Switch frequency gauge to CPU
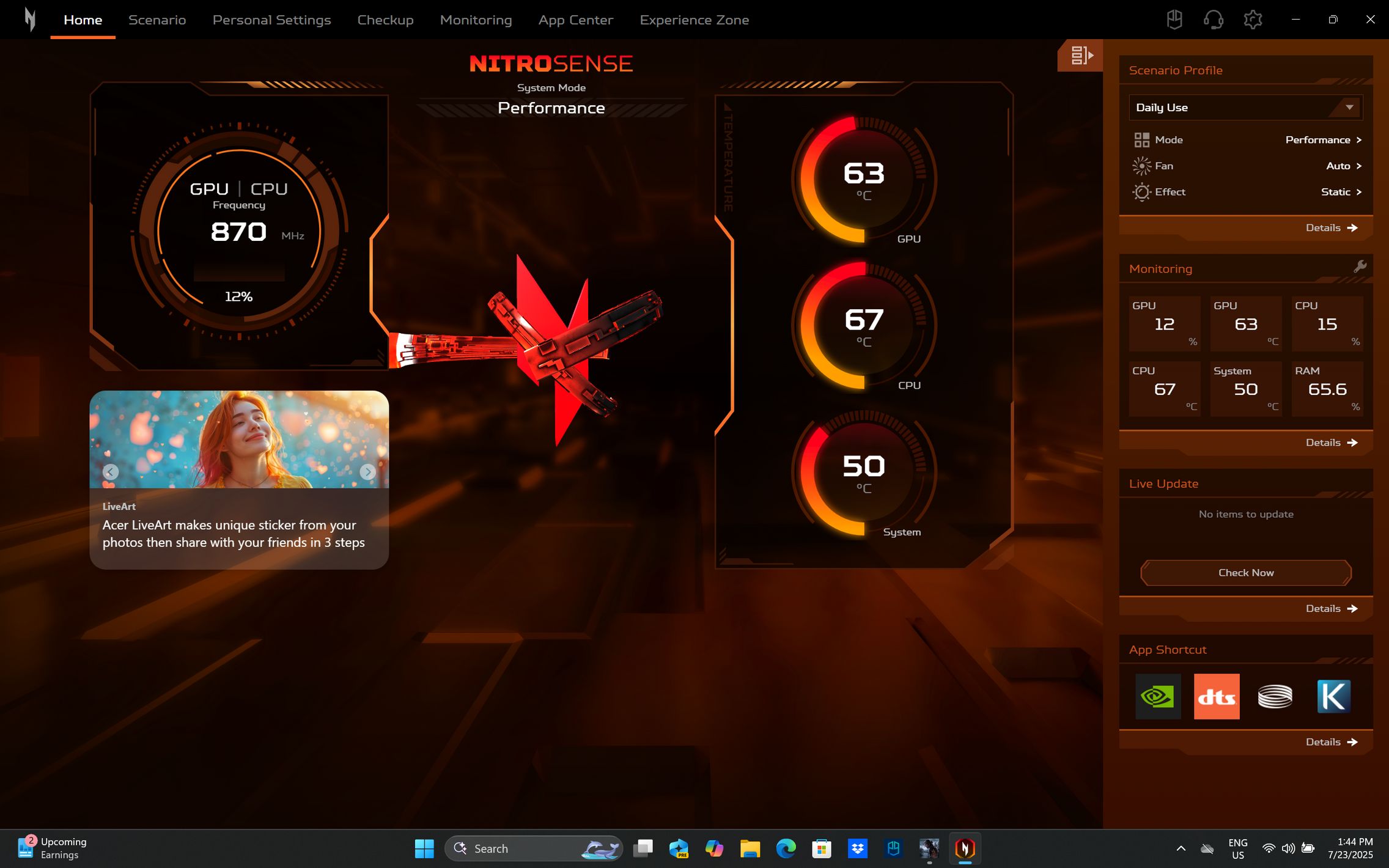 pos(269,189)
